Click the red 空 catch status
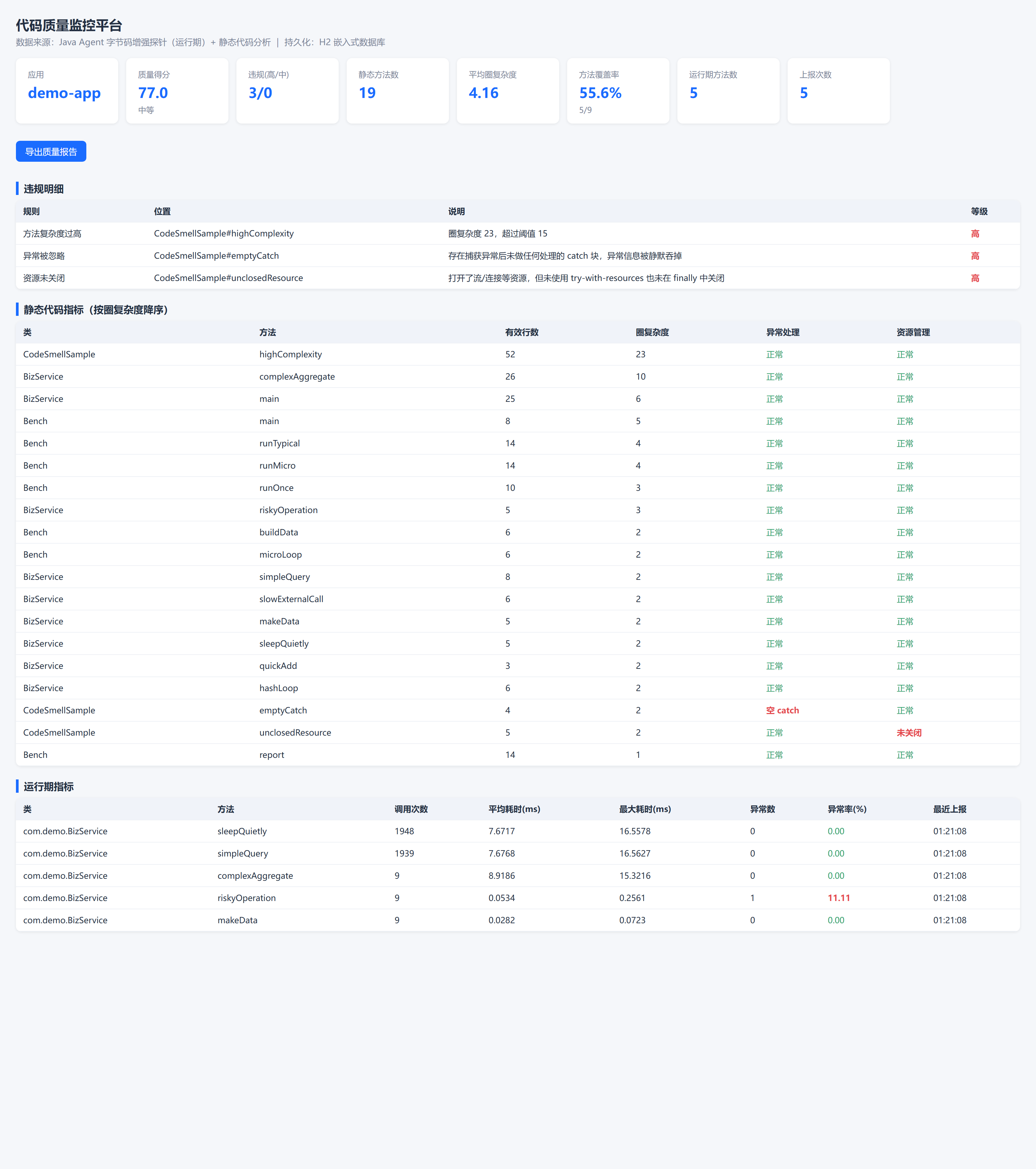The image size is (1036, 1169). click(782, 710)
